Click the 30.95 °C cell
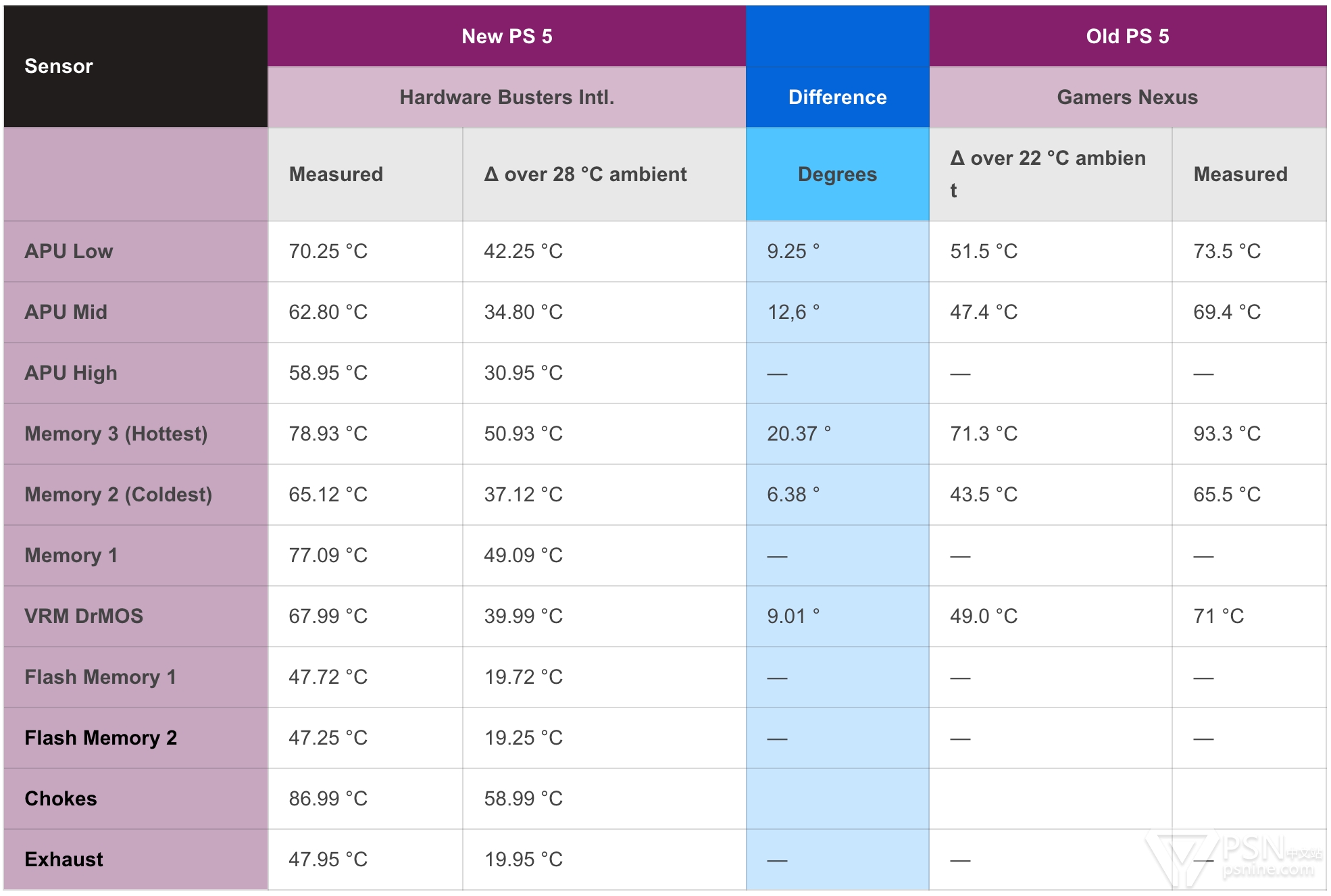 [x=605, y=373]
